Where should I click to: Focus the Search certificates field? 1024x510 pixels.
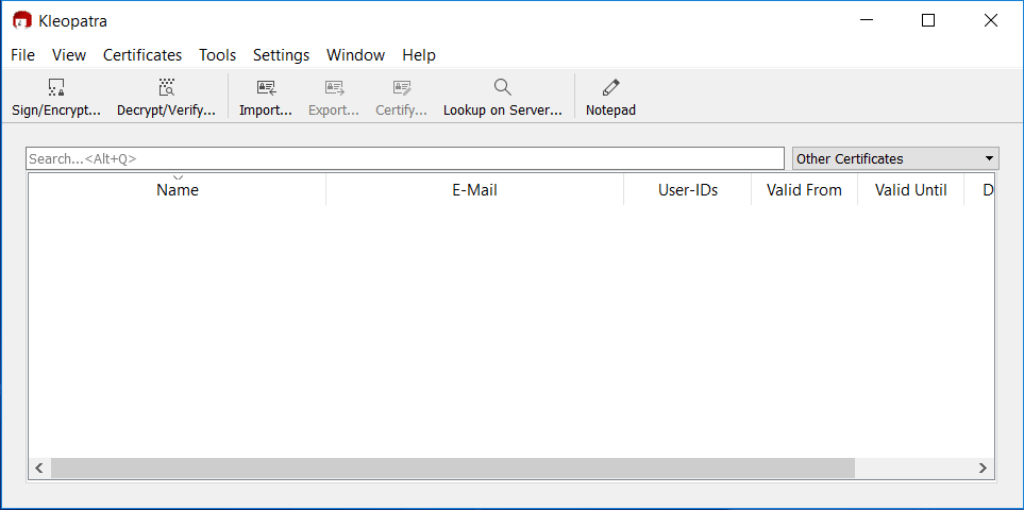coord(405,159)
